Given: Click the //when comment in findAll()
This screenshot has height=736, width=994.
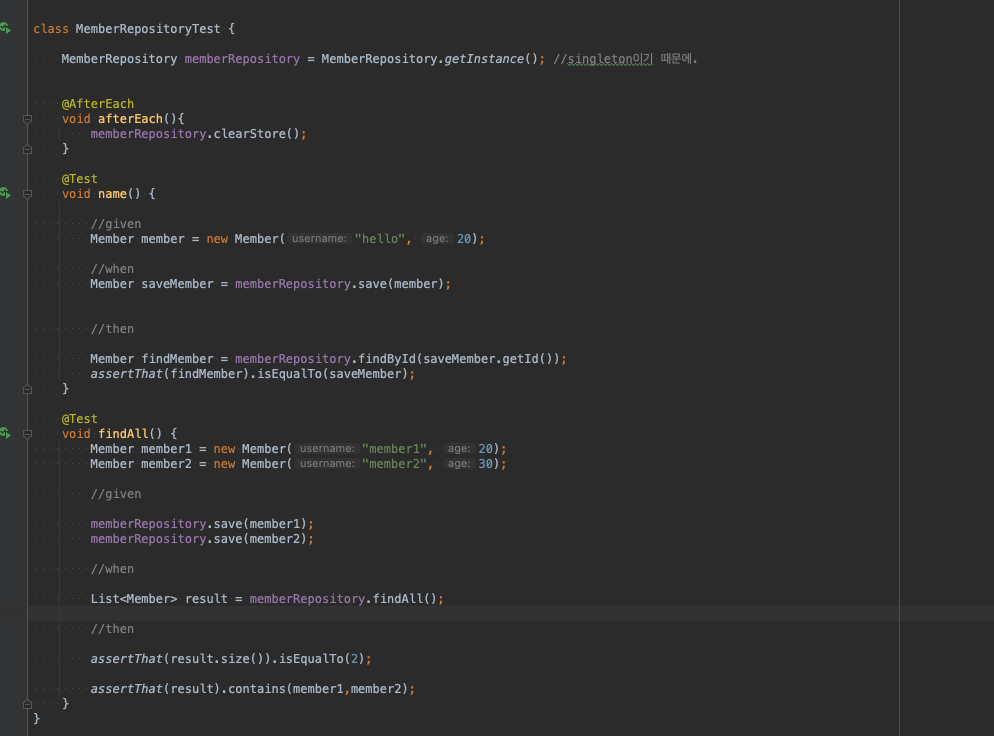Looking at the screenshot, I should coord(112,569).
